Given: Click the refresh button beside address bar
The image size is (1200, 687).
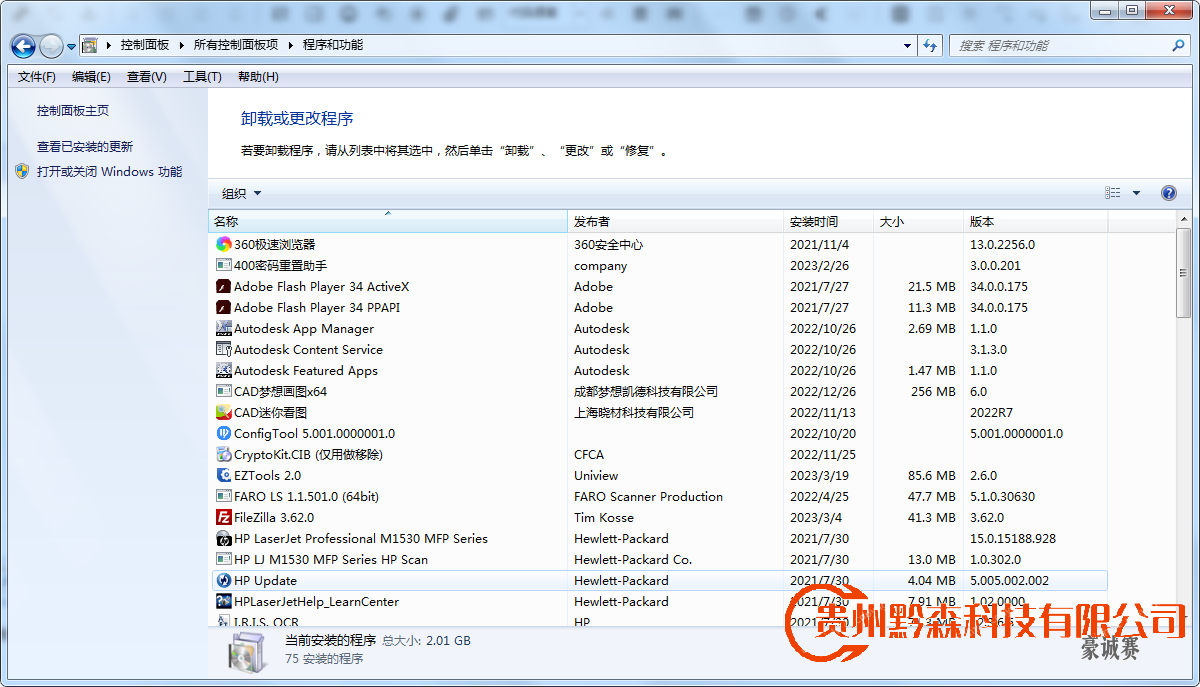Looking at the screenshot, I should (931, 46).
